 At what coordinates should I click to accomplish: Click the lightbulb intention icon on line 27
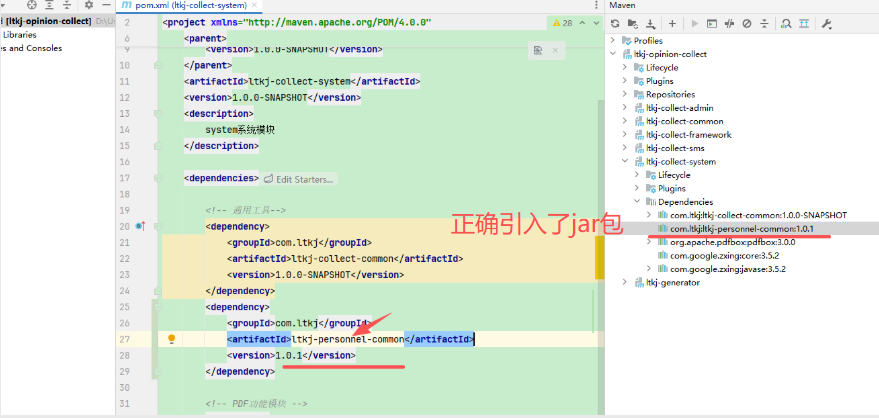tap(172, 339)
